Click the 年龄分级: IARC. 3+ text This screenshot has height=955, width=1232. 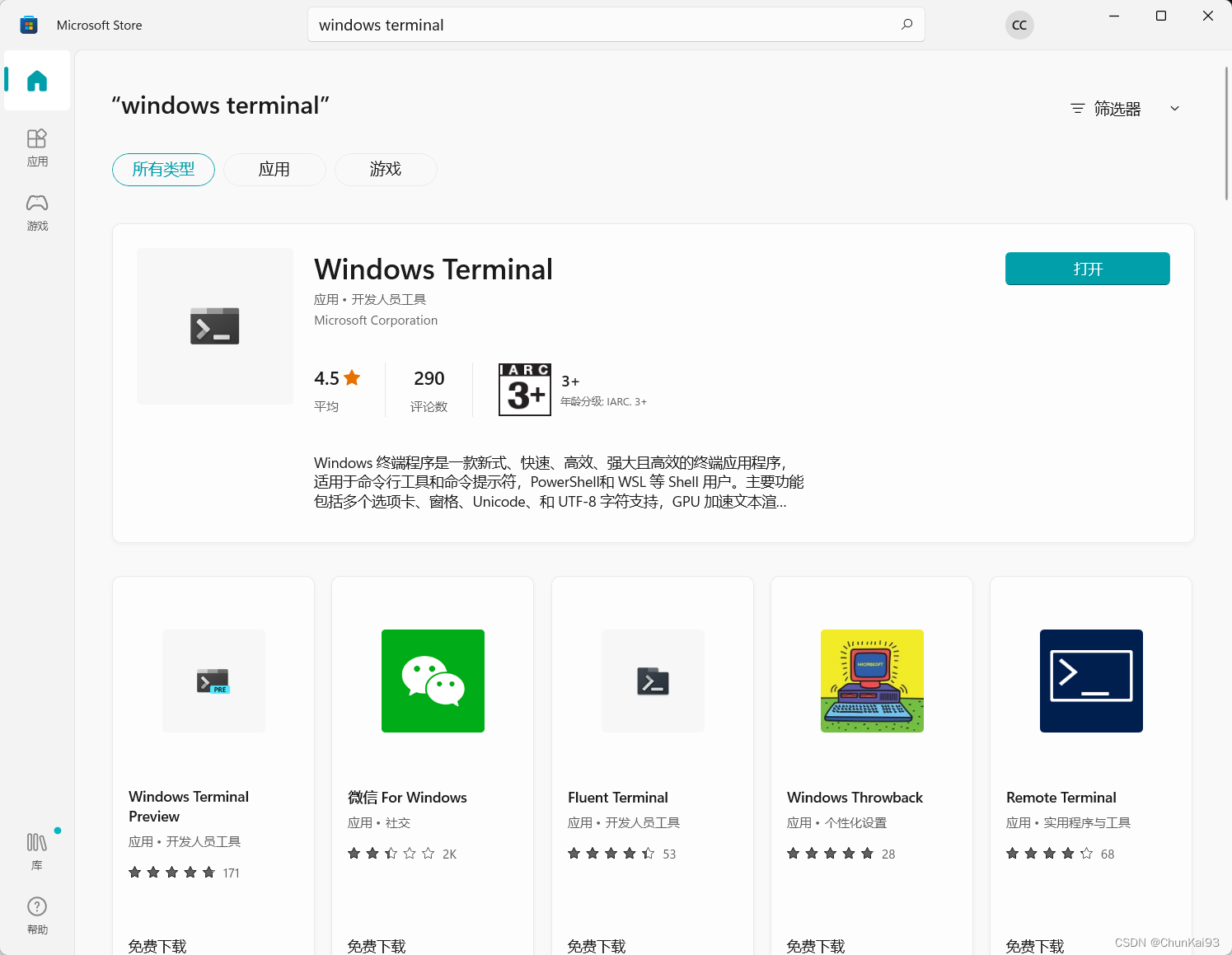[603, 402]
